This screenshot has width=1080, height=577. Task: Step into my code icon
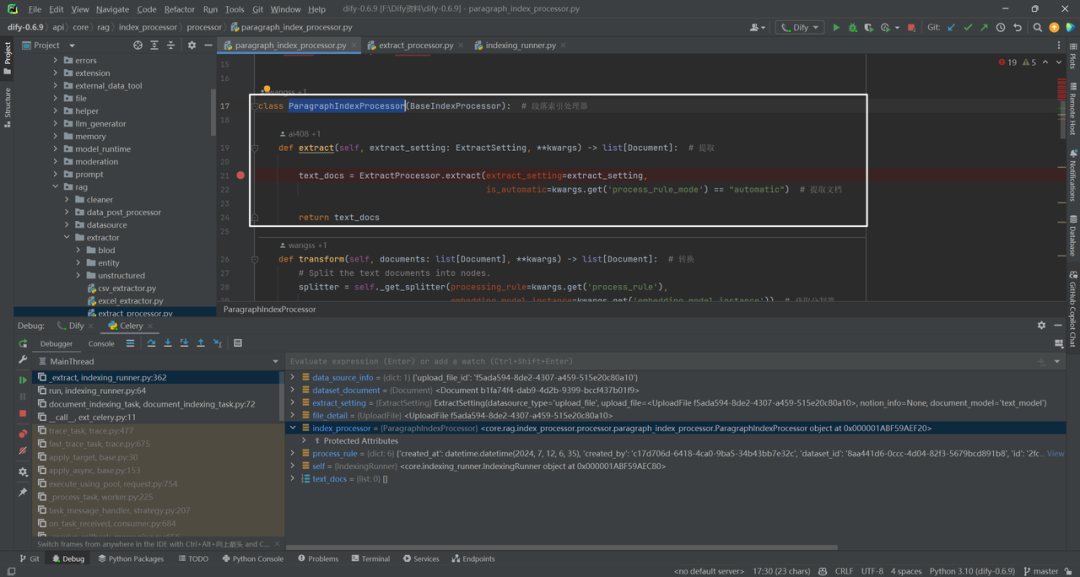[184, 343]
